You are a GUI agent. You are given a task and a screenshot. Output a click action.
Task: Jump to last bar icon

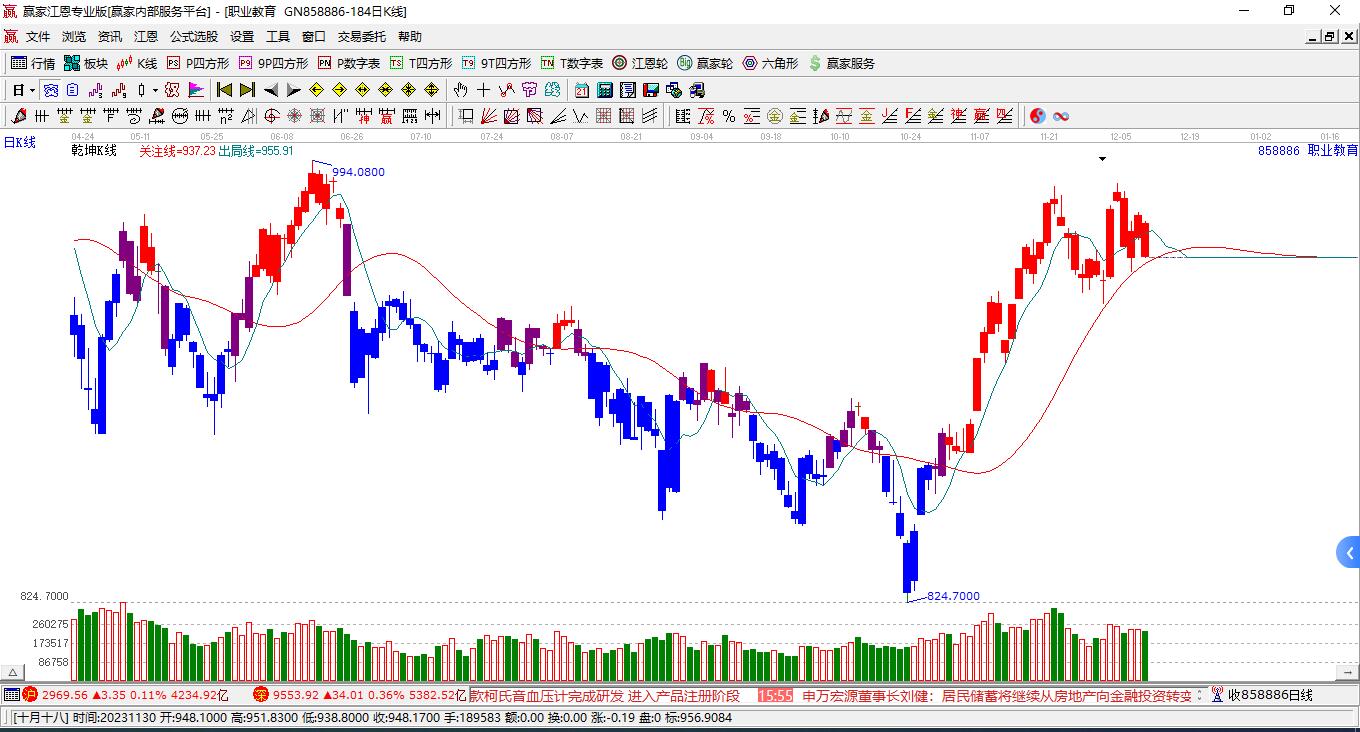tap(247, 90)
